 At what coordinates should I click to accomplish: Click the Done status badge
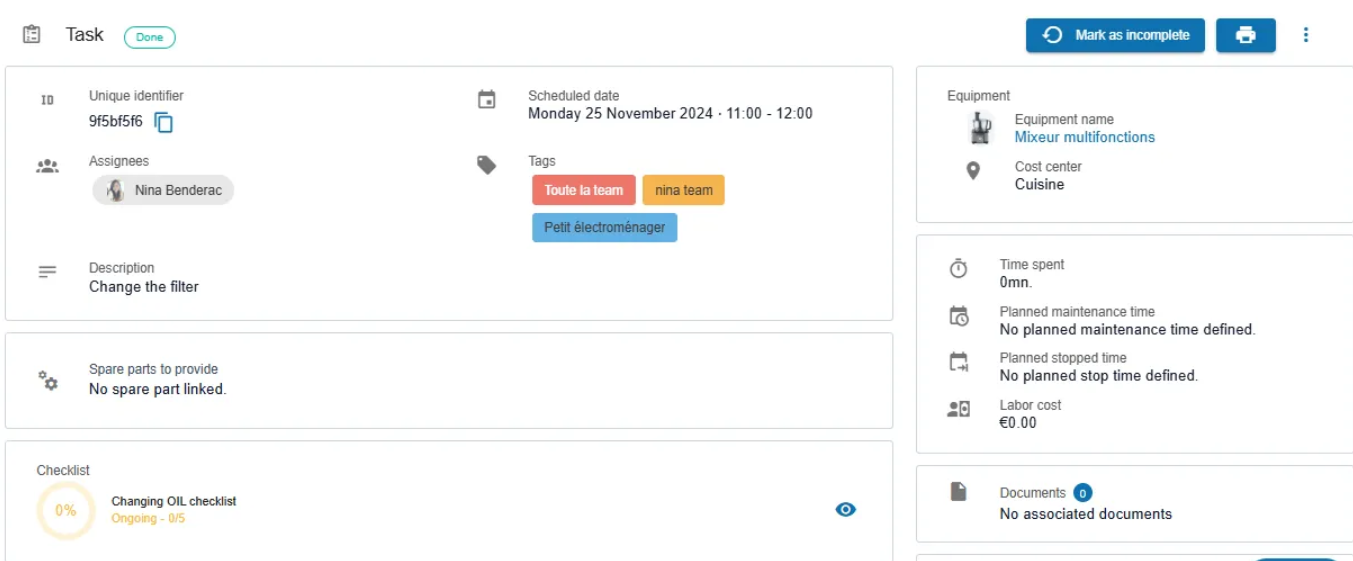pos(150,37)
